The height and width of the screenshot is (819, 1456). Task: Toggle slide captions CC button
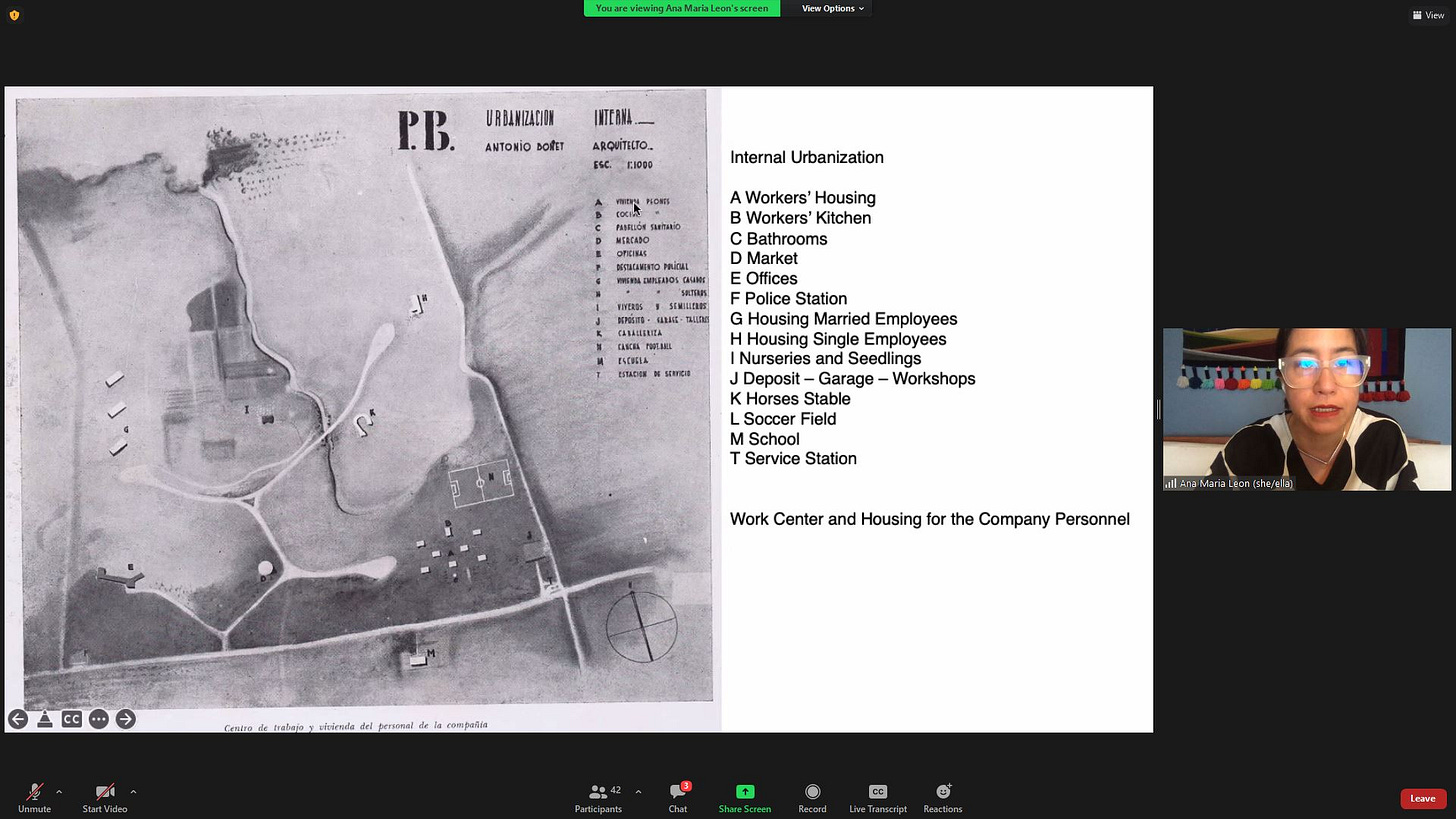(71, 719)
